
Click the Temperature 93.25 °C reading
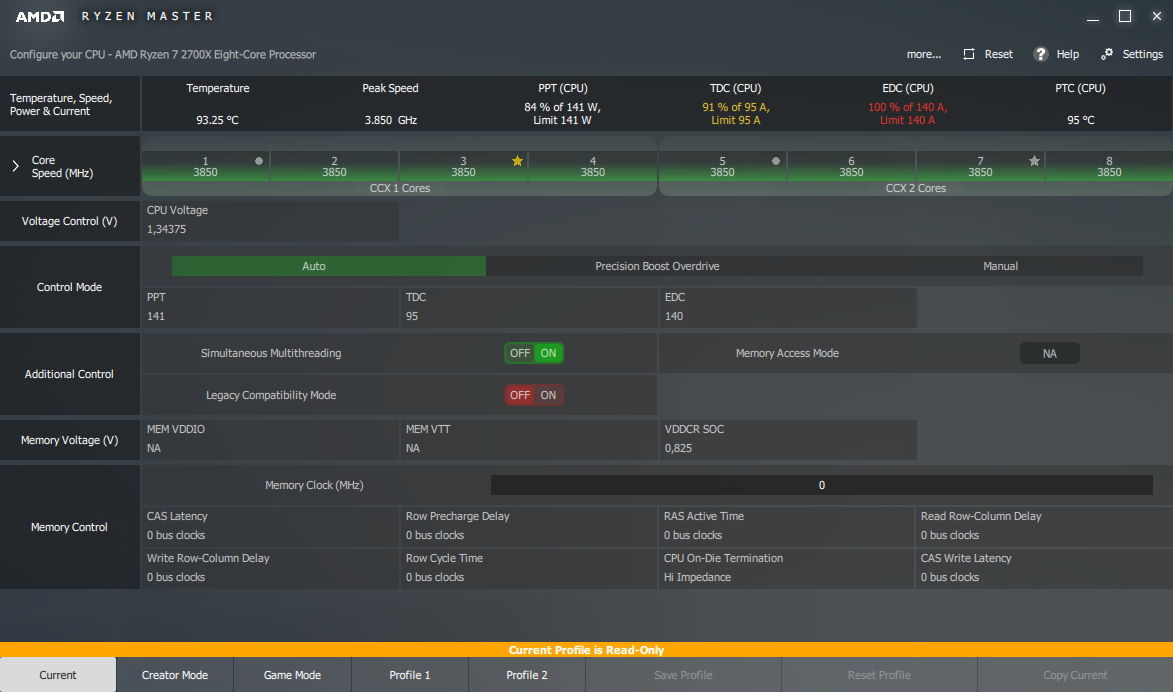218,120
